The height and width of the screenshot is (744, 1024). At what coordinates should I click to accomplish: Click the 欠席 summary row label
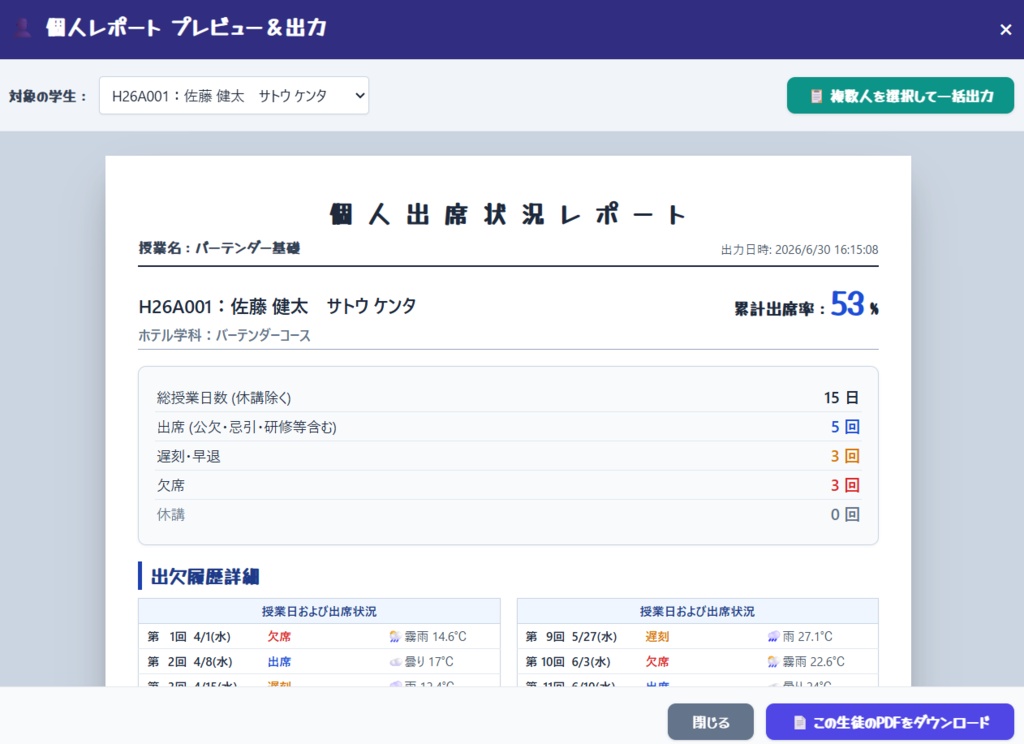pos(170,485)
